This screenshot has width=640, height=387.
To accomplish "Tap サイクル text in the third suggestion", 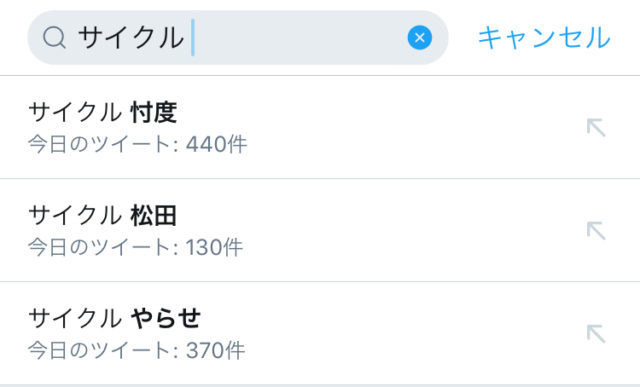I will tap(75, 318).
